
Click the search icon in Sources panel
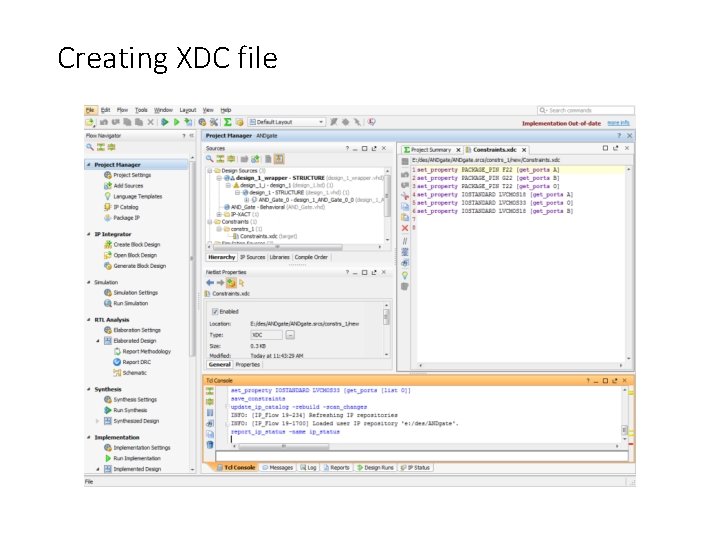point(209,159)
